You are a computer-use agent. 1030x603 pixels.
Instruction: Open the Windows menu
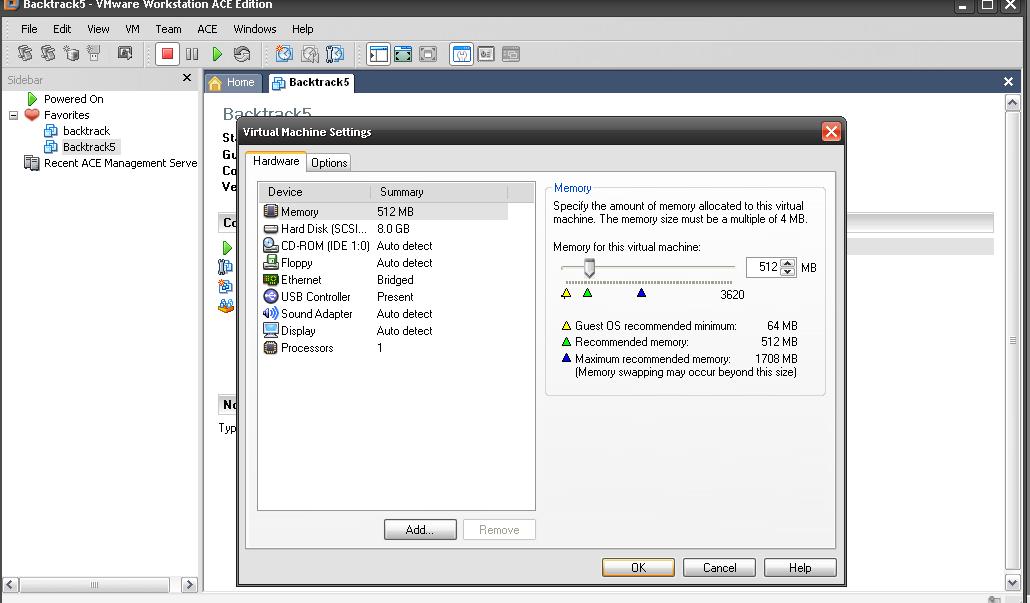click(x=255, y=29)
